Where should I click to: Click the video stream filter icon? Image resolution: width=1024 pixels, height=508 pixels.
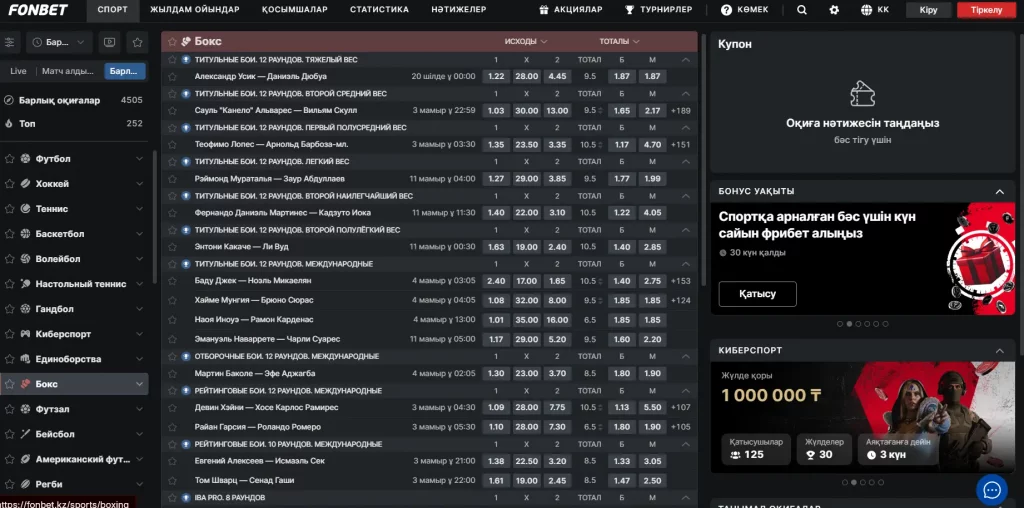(110, 42)
